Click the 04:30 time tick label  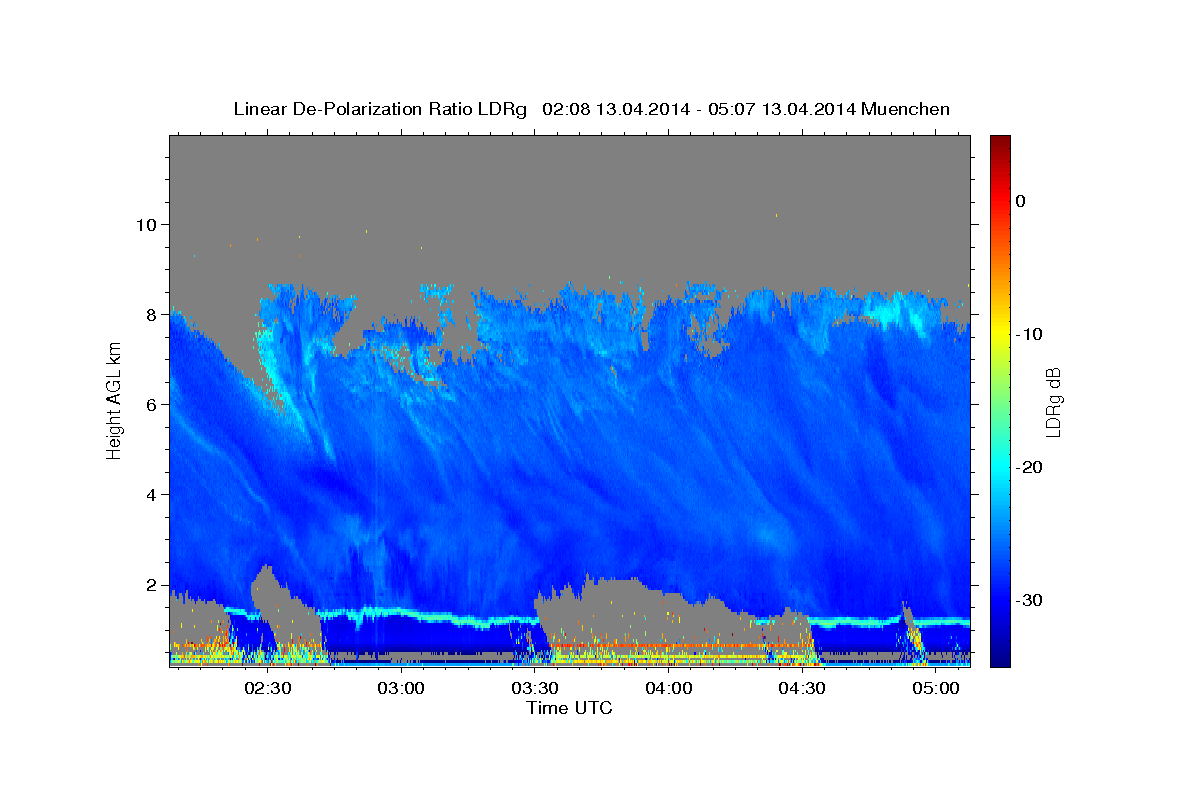pos(802,688)
